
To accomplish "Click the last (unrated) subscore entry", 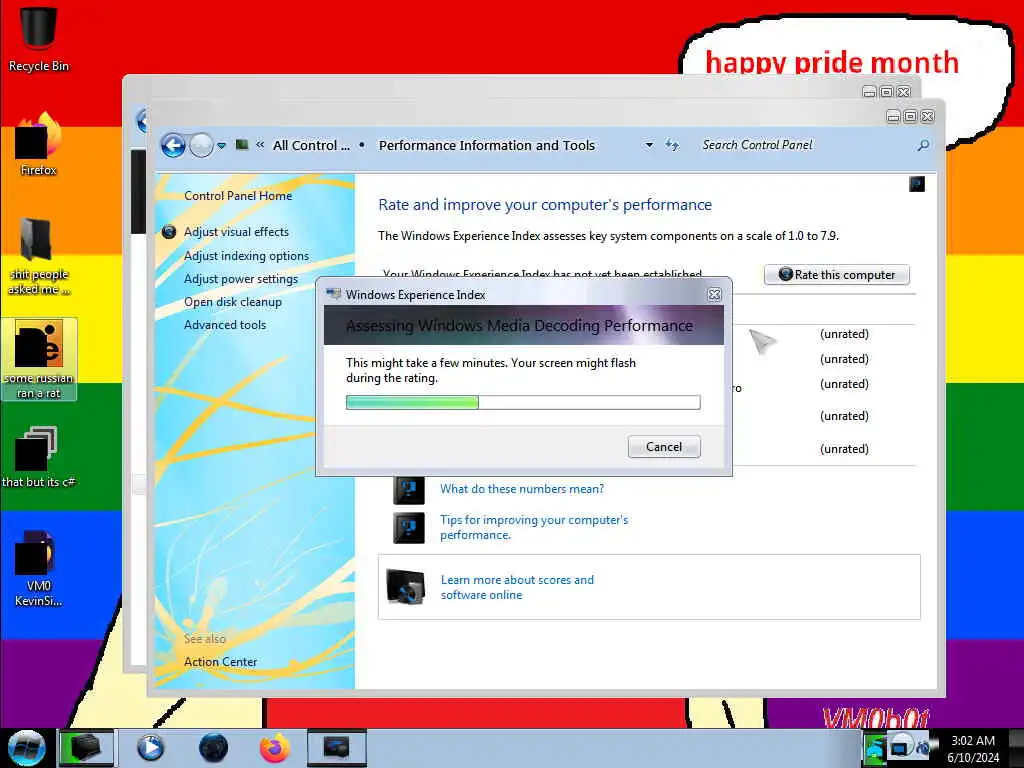I will point(844,449).
